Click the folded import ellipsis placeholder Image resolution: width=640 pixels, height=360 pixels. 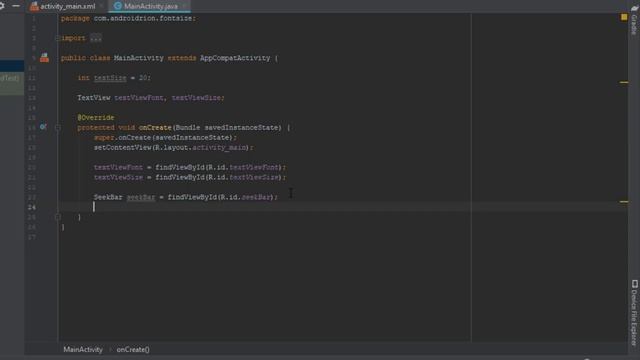96,38
